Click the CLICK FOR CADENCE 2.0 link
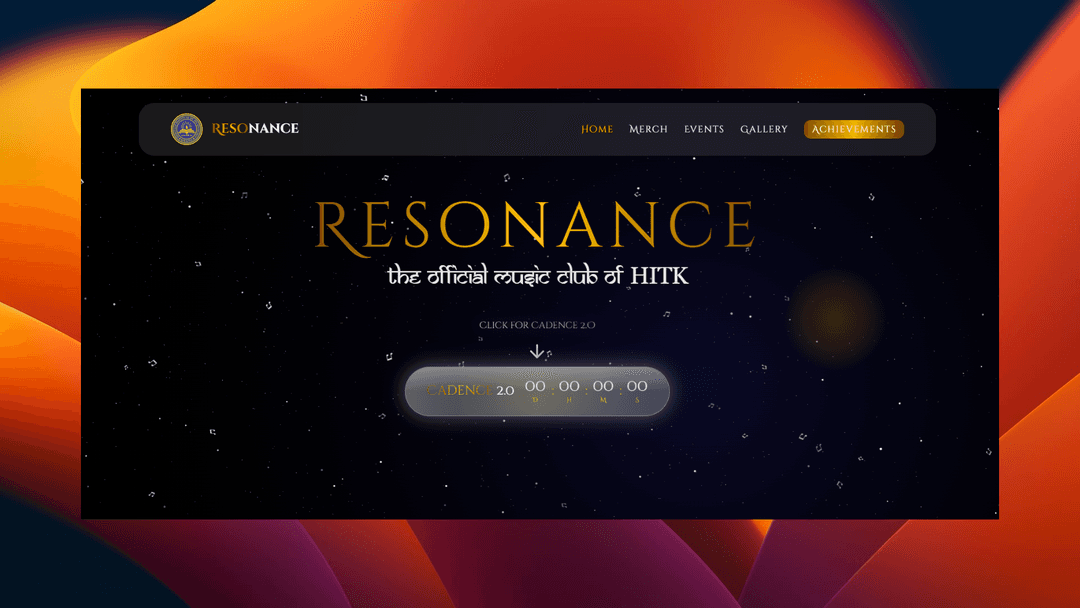 pos(537,324)
